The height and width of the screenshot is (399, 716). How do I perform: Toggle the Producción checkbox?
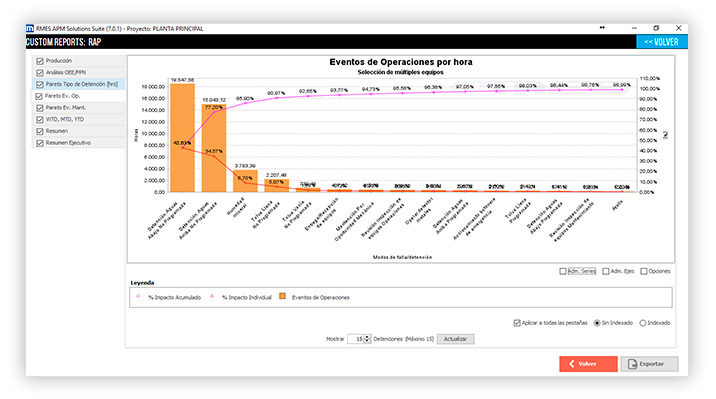pos(40,61)
